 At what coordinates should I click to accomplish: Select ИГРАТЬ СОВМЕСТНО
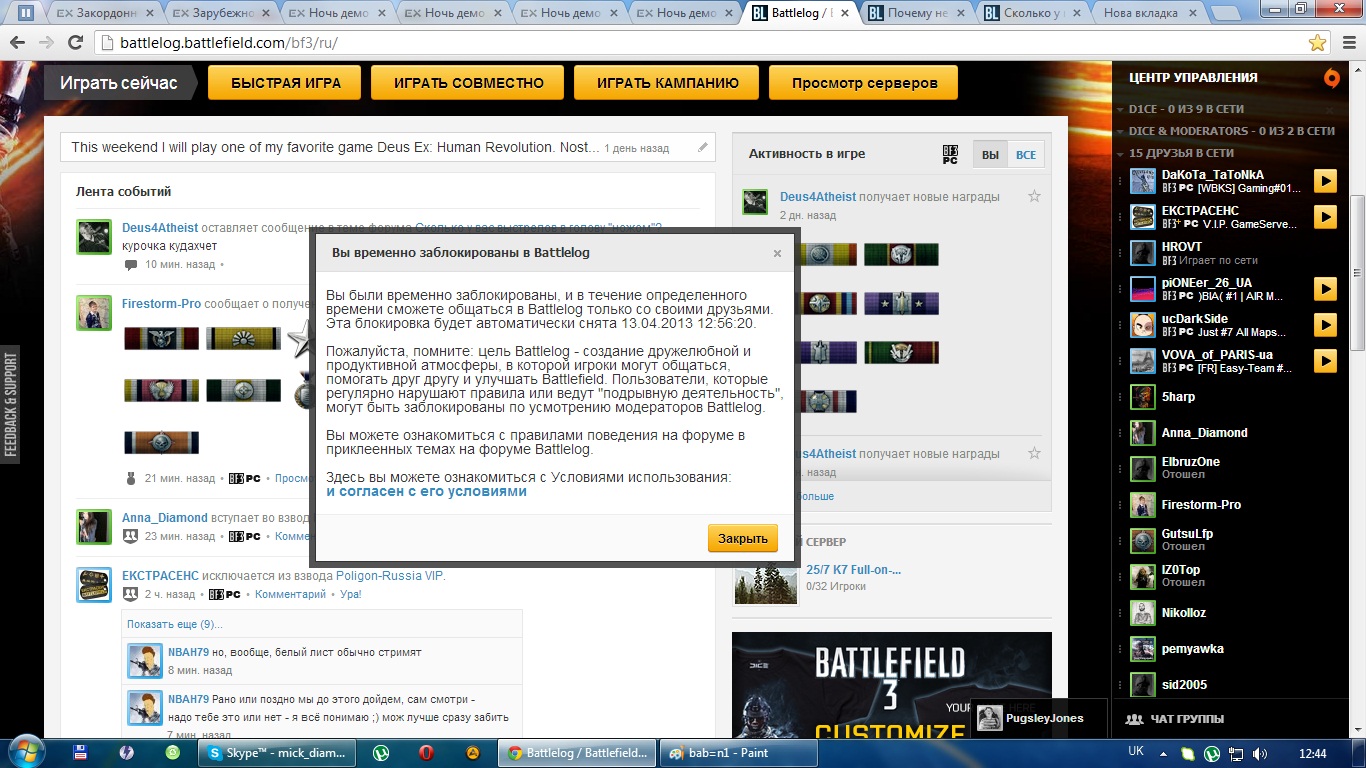[469, 83]
